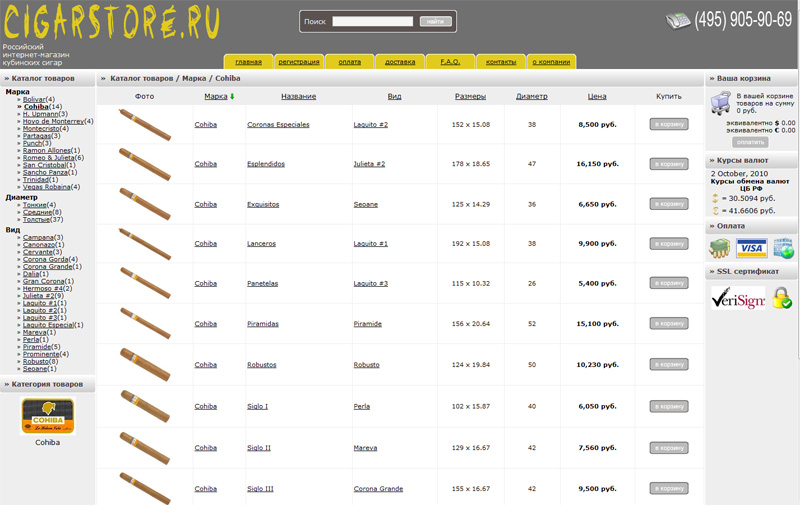800x505 pixels.
Task: Open the Exquisitos product name link
Action: pos(263,204)
